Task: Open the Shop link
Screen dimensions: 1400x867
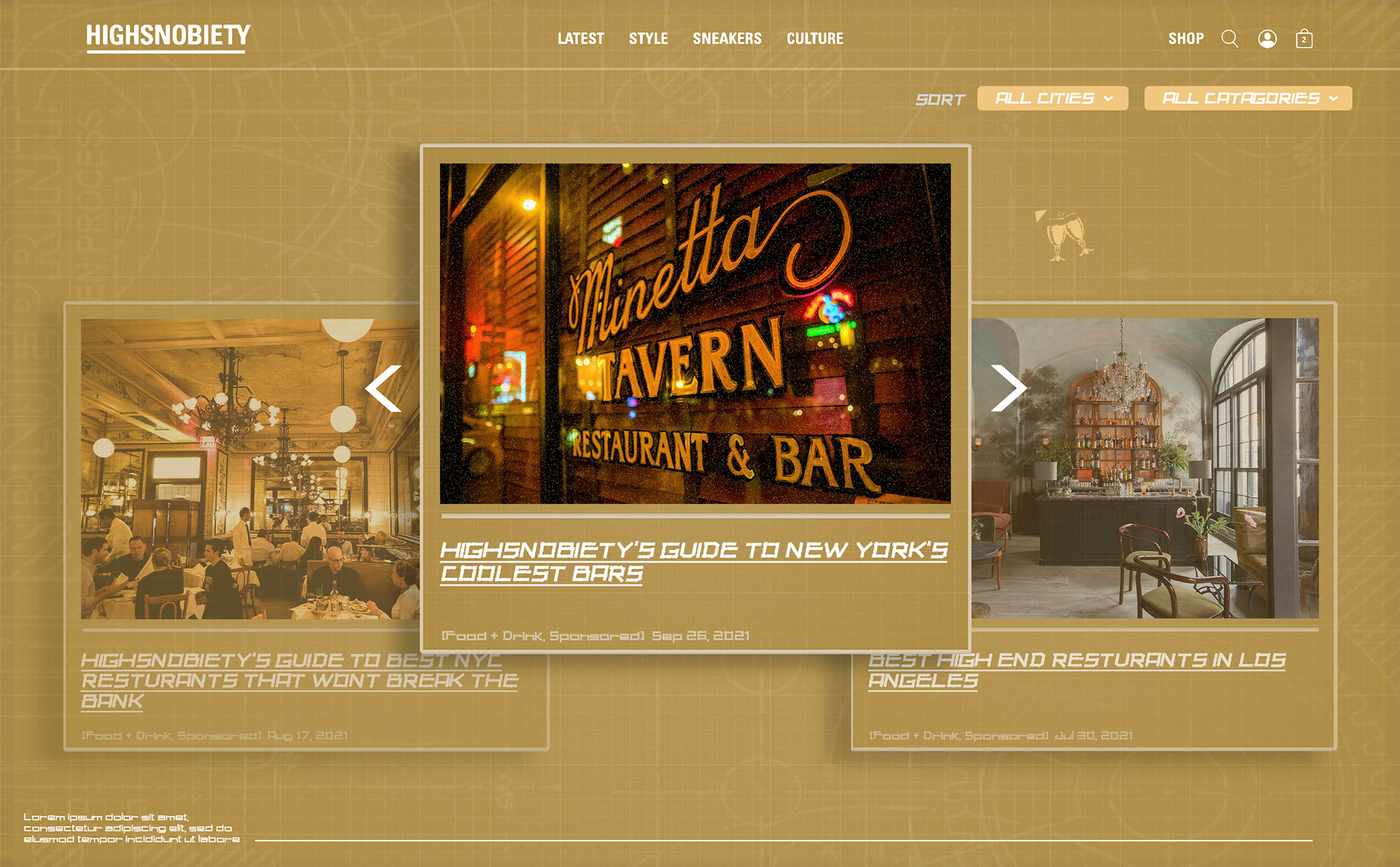Action: 1186,39
